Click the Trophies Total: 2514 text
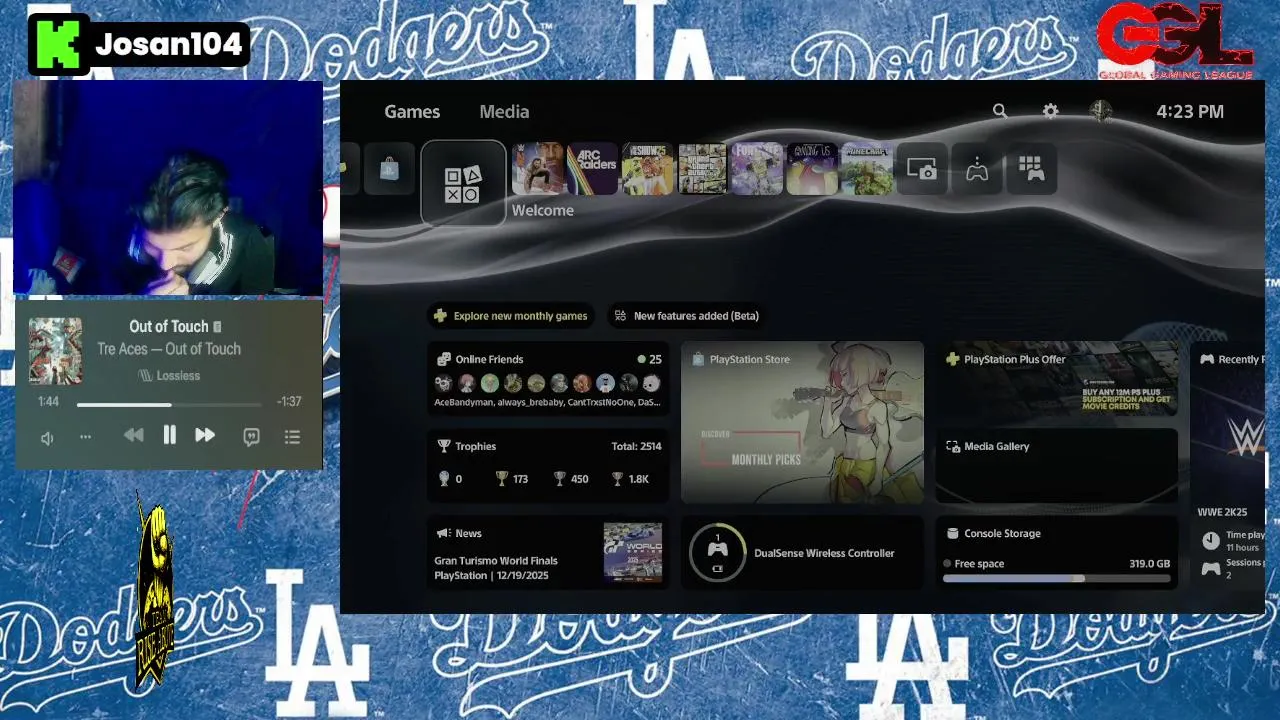 click(636, 446)
